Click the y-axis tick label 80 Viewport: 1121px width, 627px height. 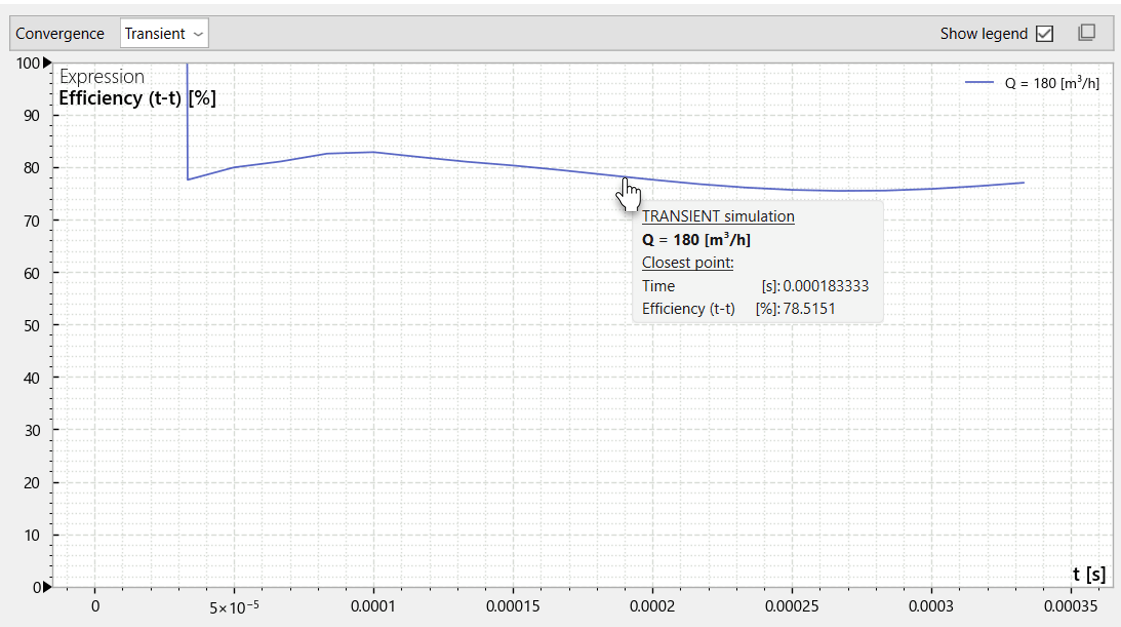tap(31, 168)
